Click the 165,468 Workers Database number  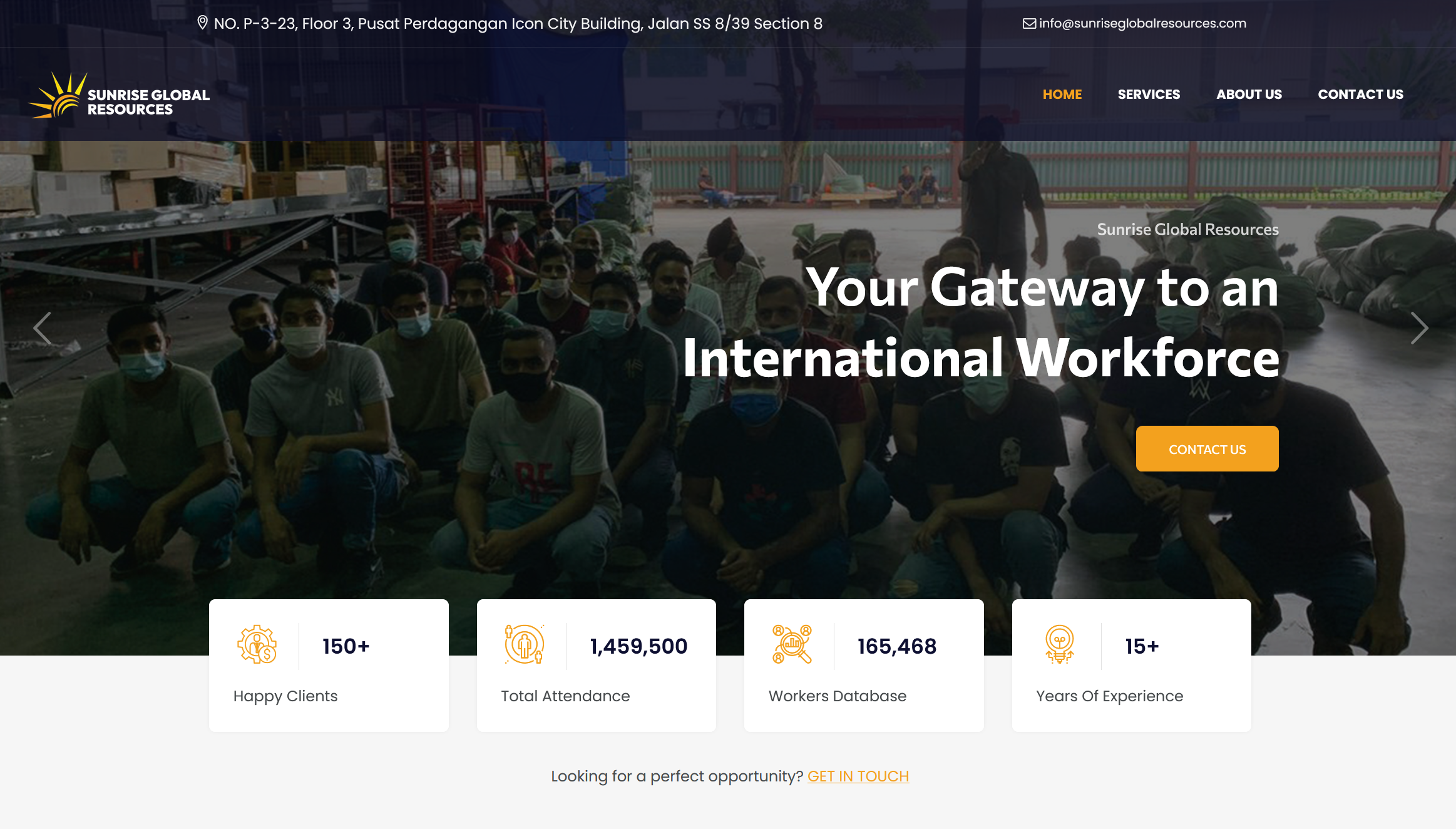tap(896, 646)
